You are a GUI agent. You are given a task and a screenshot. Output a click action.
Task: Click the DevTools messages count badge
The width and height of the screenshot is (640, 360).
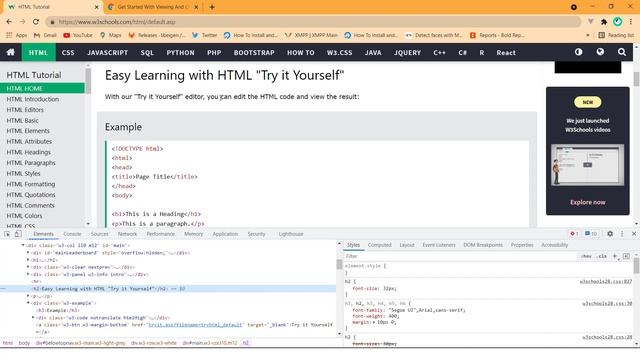tap(591, 234)
